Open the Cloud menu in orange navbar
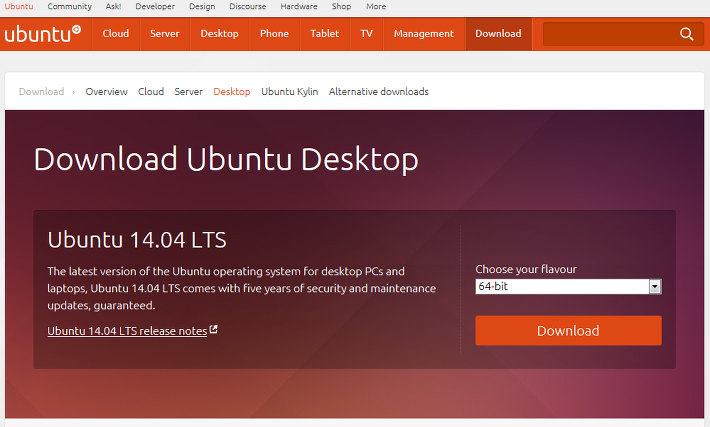 pyautogui.click(x=116, y=34)
